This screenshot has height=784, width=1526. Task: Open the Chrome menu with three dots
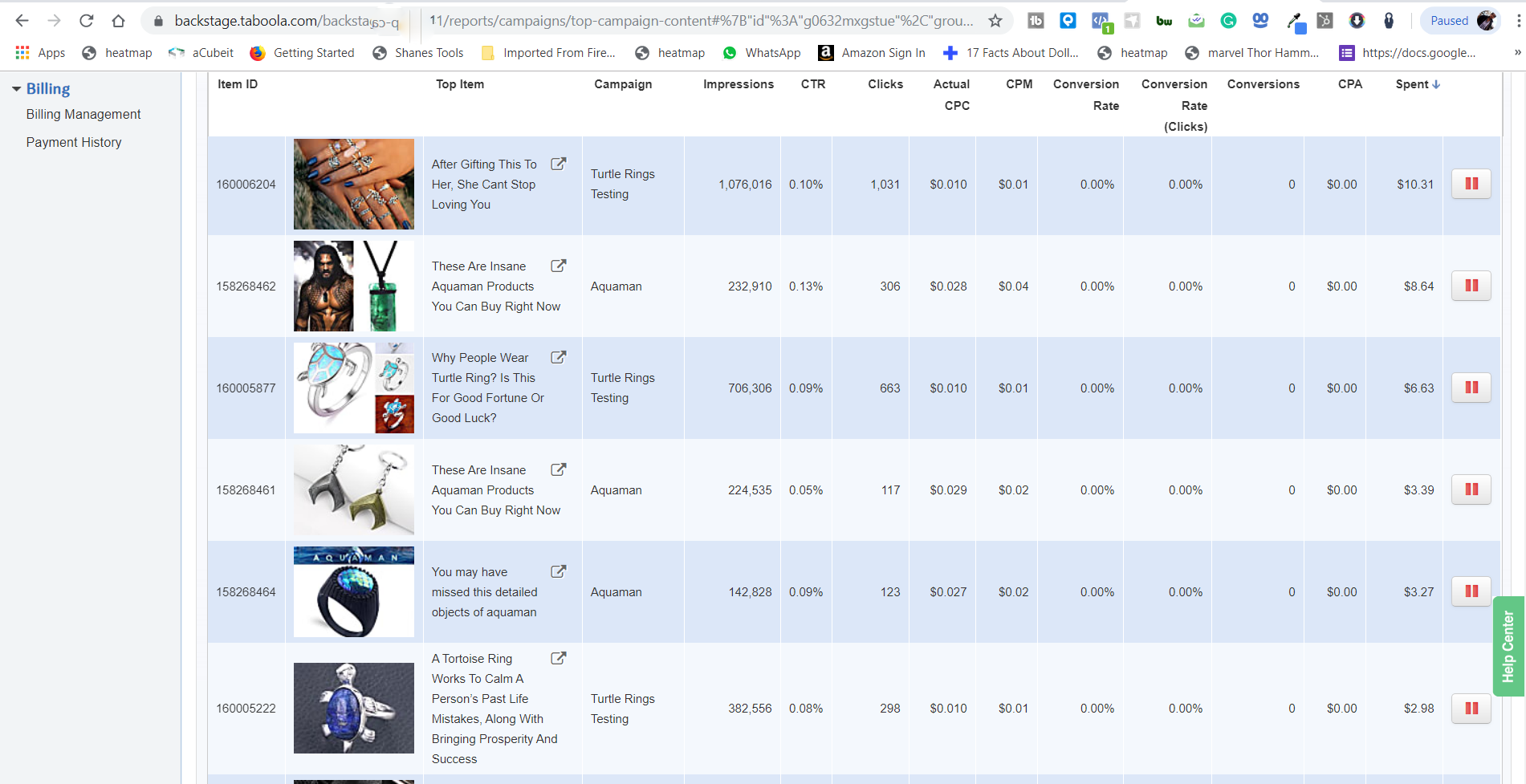pyautogui.click(x=1517, y=21)
